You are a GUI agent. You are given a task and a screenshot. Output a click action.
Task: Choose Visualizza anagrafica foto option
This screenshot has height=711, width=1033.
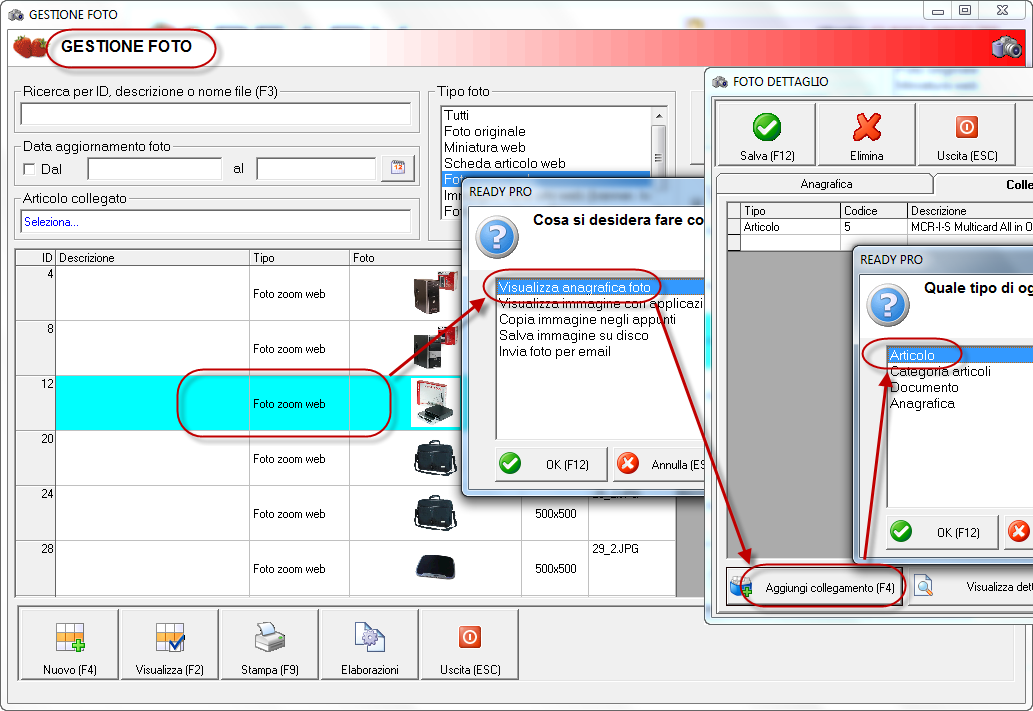[600, 287]
